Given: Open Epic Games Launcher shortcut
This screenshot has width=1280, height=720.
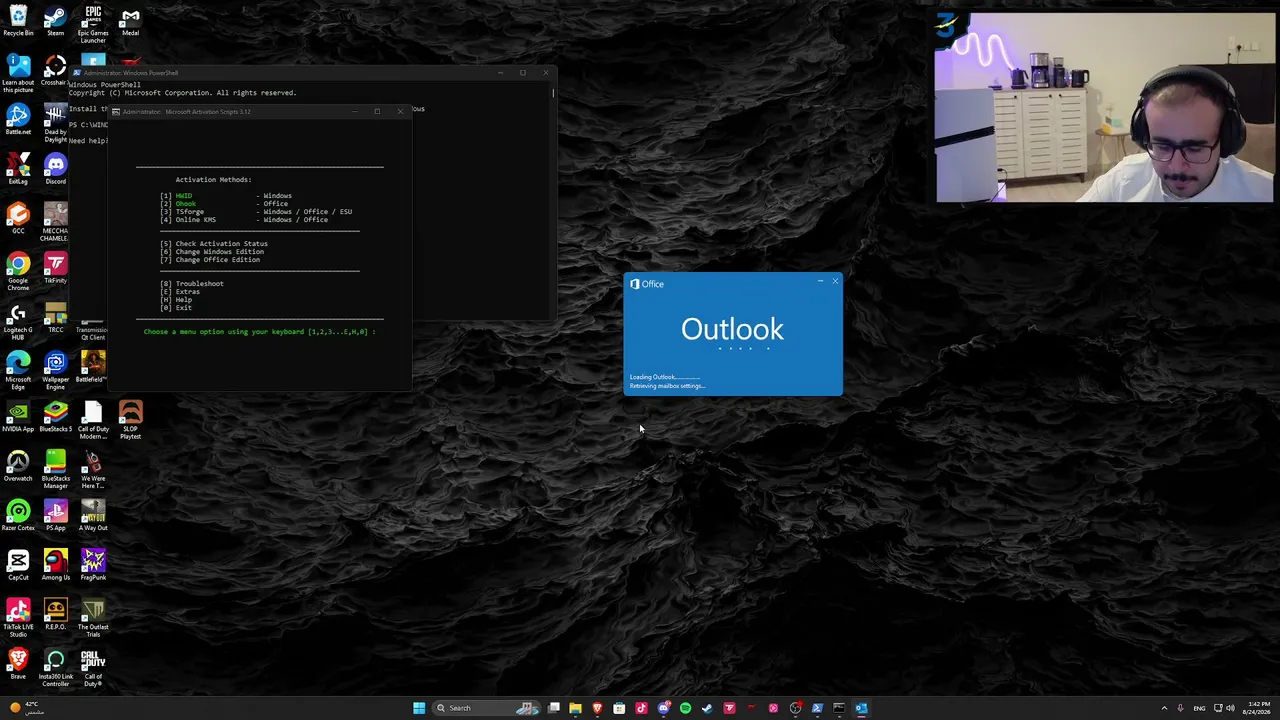Looking at the screenshot, I should click(93, 25).
